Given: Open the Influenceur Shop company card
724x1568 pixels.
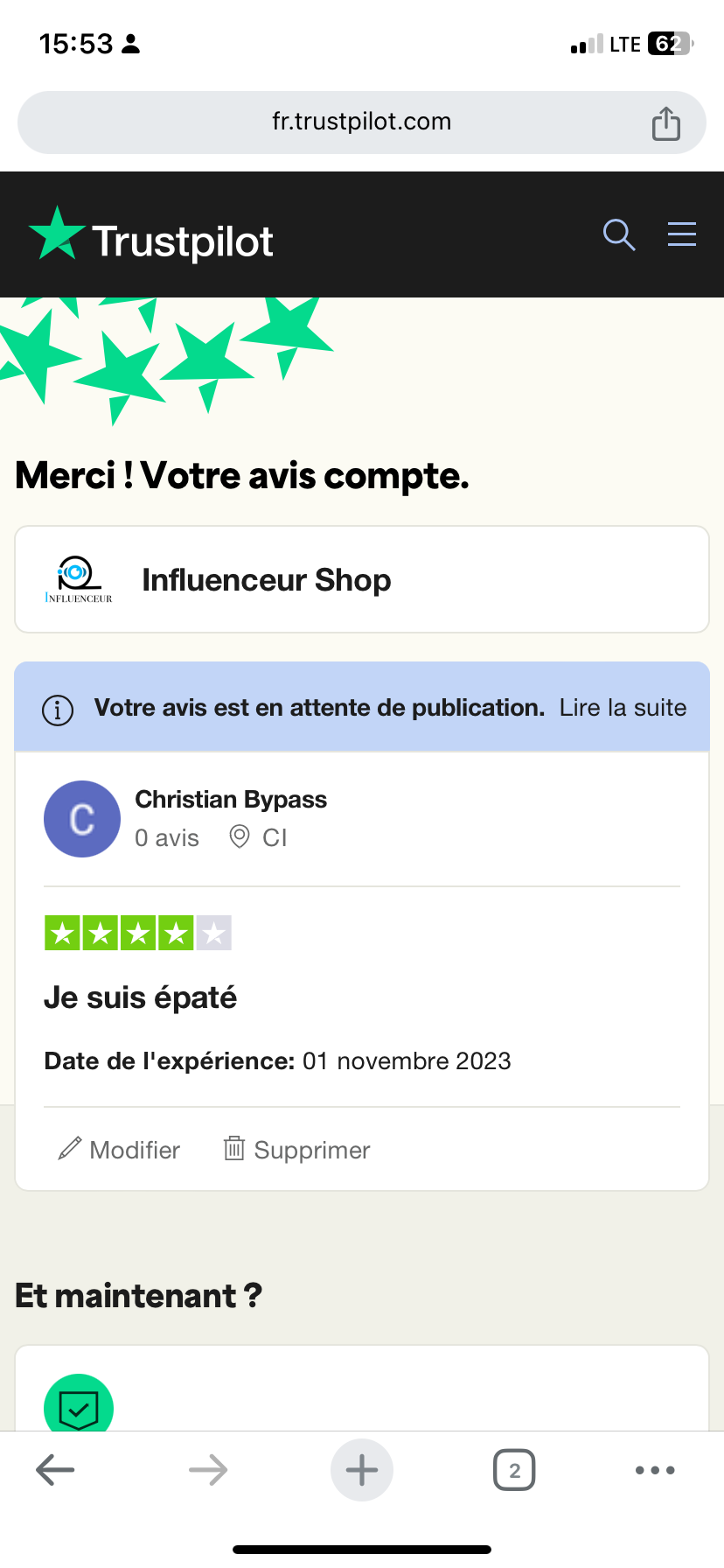Looking at the screenshot, I should coord(362,579).
